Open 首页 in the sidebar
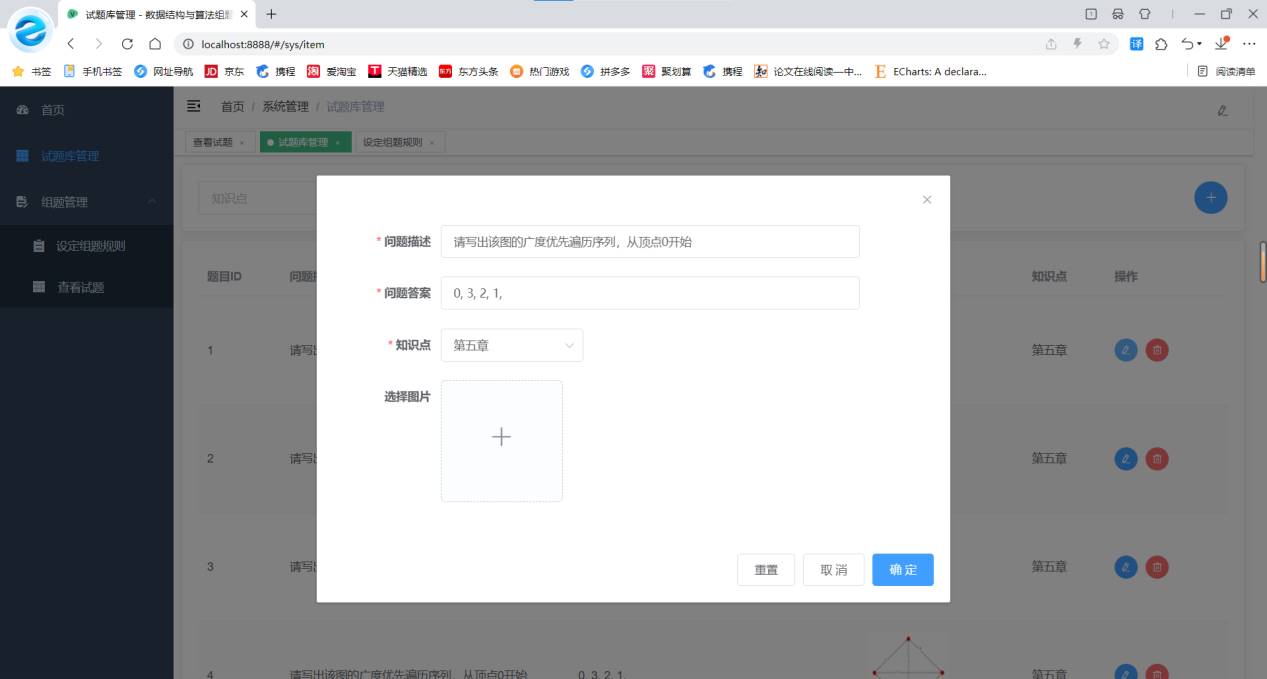Viewport: 1267px width, 679px height. [x=53, y=110]
